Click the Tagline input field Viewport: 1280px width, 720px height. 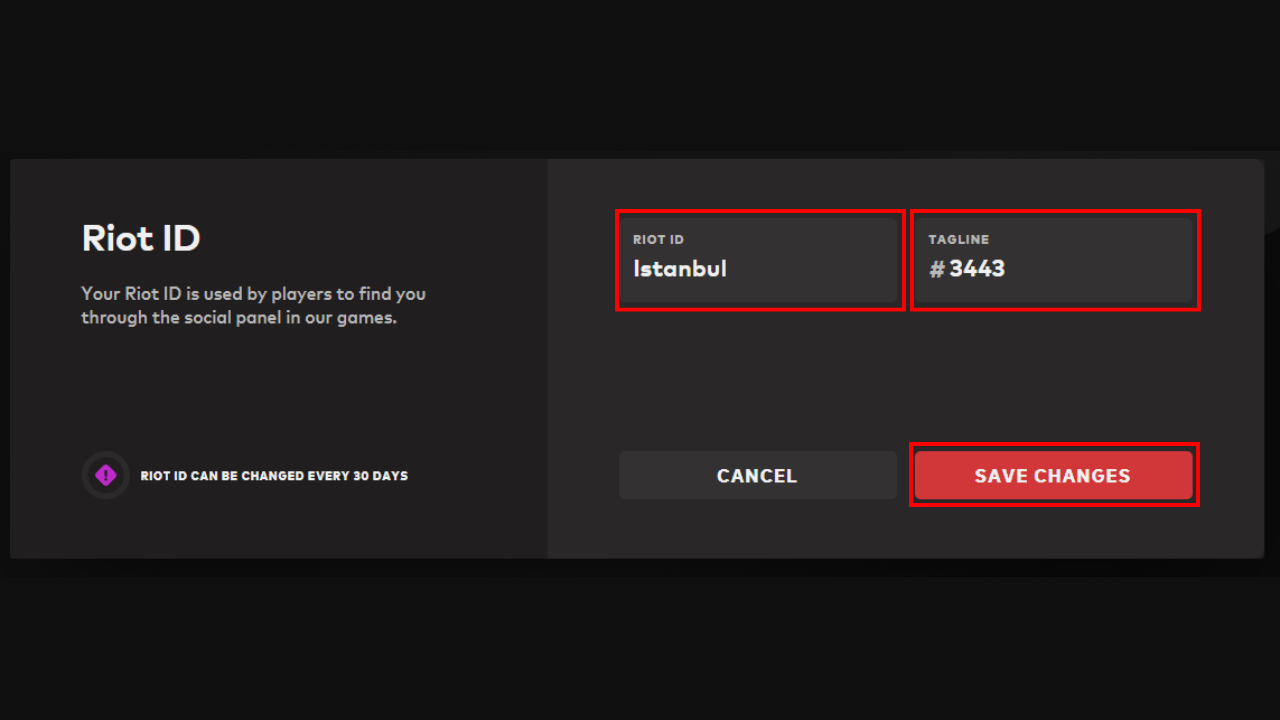1055,260
